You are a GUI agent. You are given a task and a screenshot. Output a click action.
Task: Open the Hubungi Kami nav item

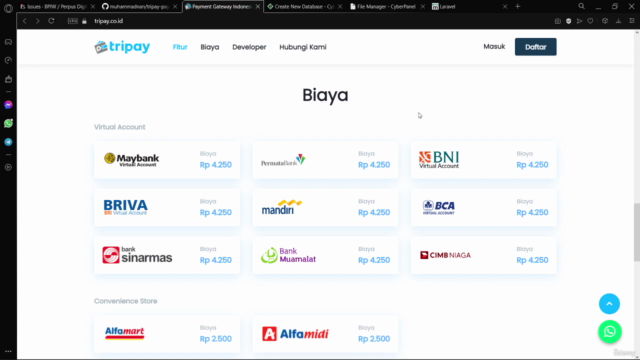click(x=303, y=47)
